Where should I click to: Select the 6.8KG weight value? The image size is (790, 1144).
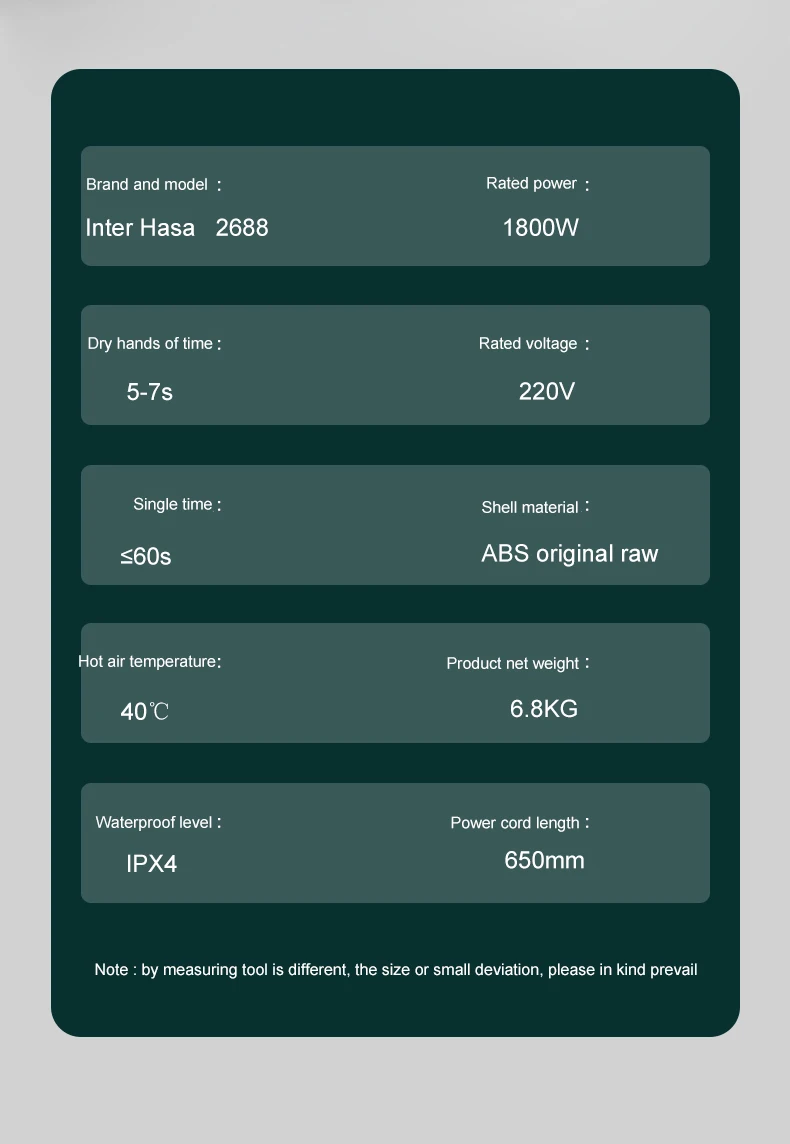[544, 708]
